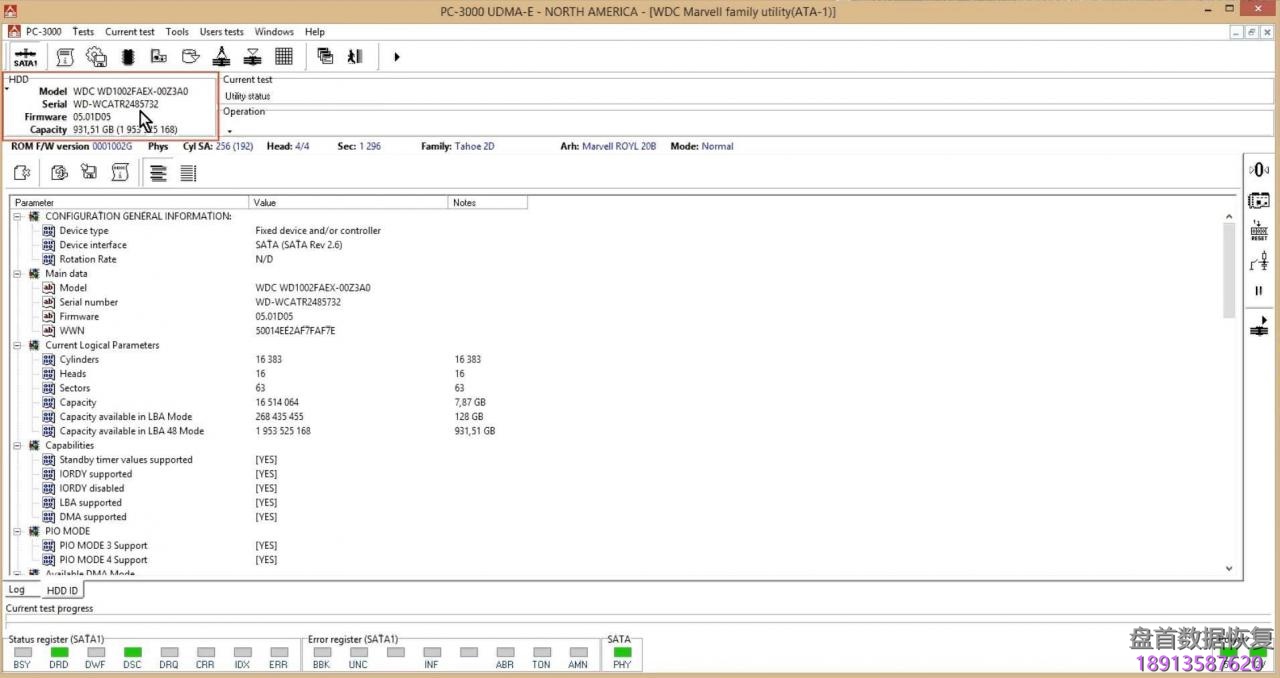Open the Tools menu
Viewport: 1280px width, 678px height.
(177, 31)
